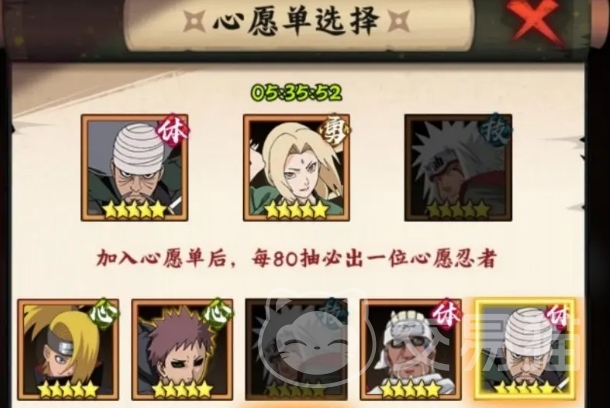Close the wish list window with the red X
The height and width of the screenshot is (408, 610).
click(x=538, y=20)
